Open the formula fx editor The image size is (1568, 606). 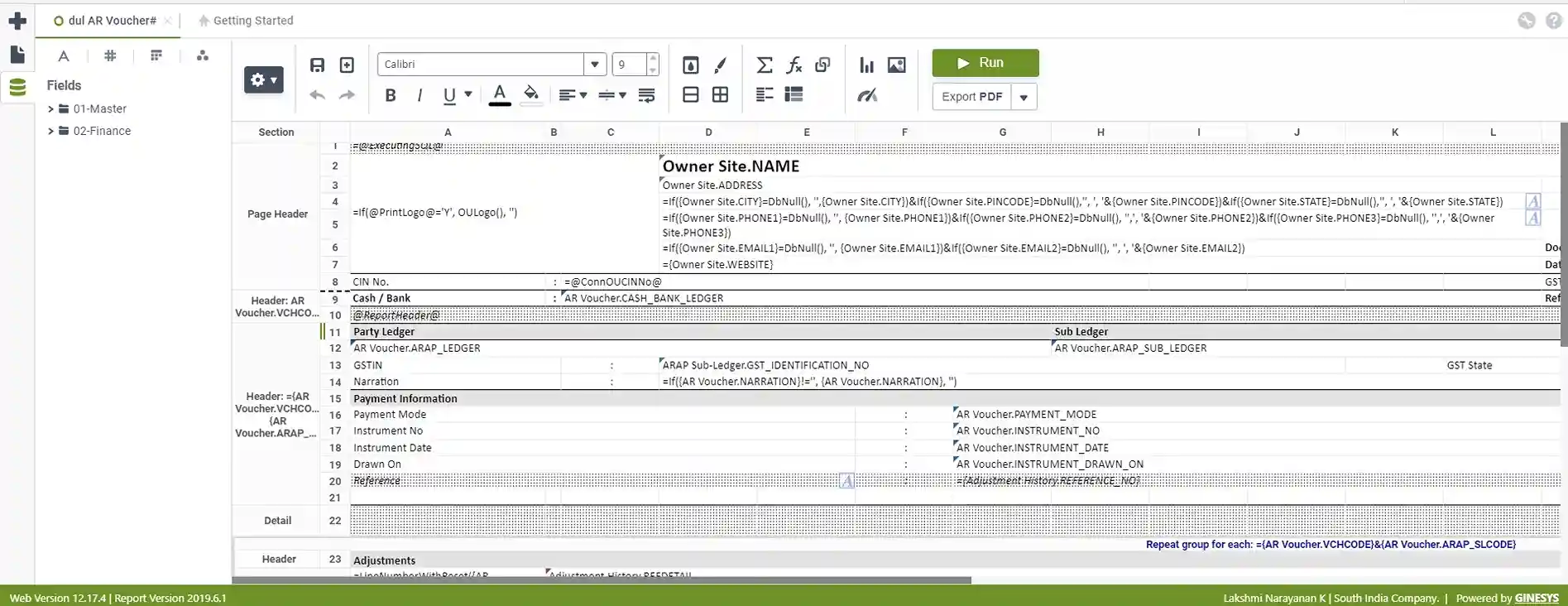tap(794, 65)
